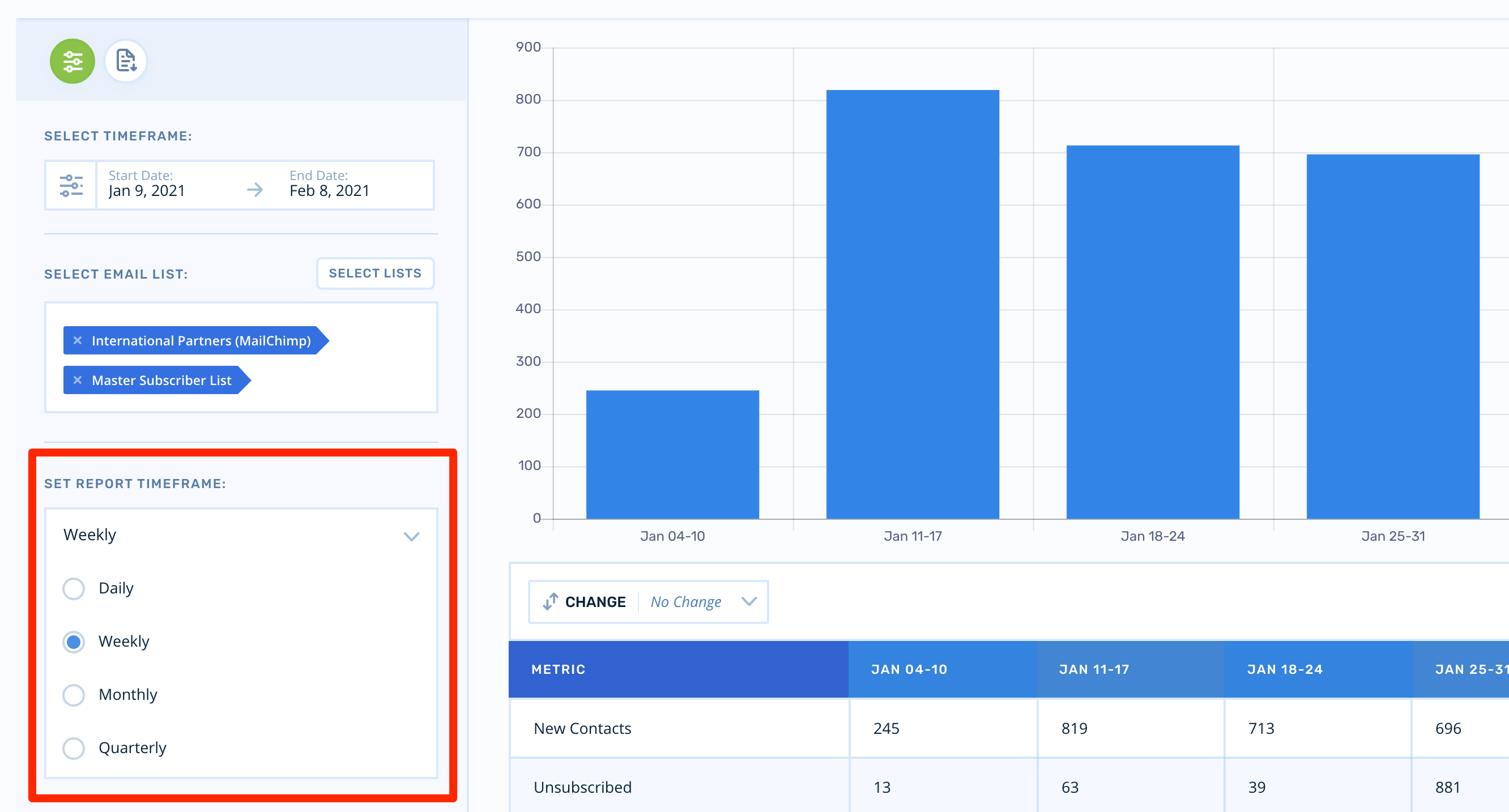
Task: Click the export report document icon
Action: [125, 62]
